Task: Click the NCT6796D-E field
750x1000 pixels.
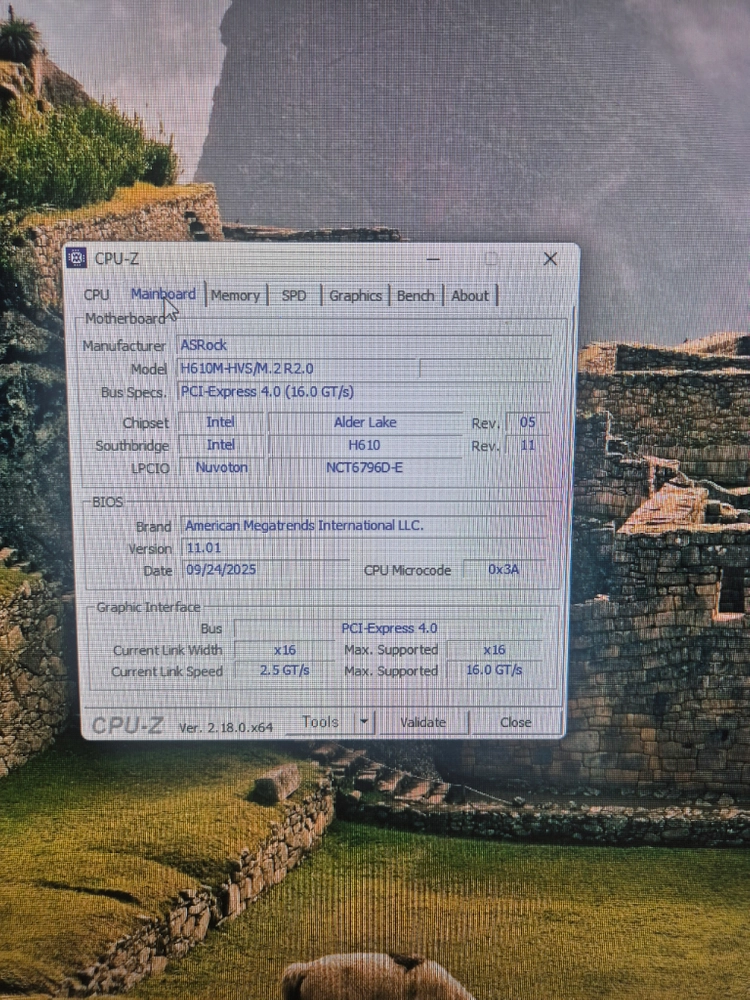Action: tap(365, 467)
